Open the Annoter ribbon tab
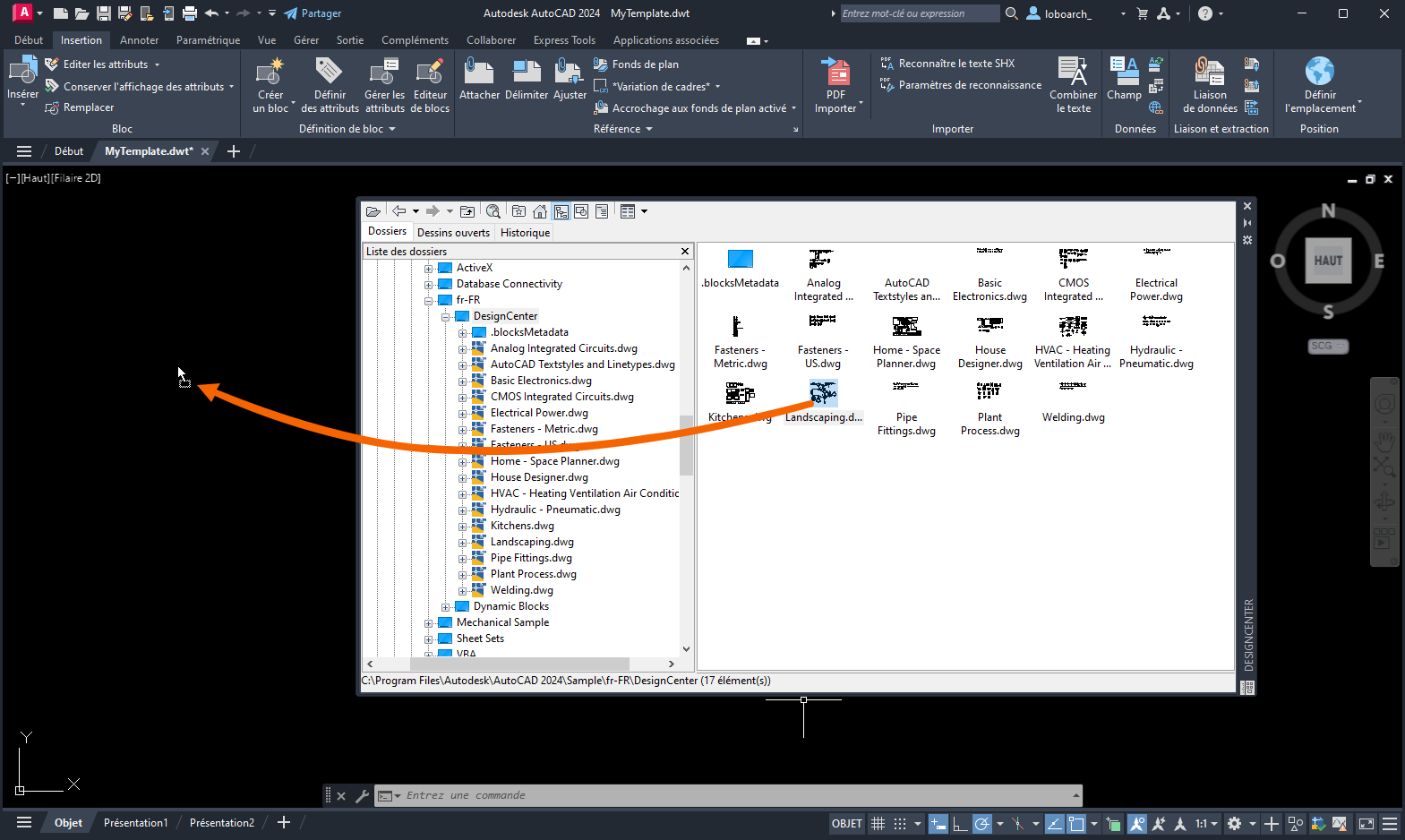1405x840 pixels. pyautogui.click(x=139, y=40)
